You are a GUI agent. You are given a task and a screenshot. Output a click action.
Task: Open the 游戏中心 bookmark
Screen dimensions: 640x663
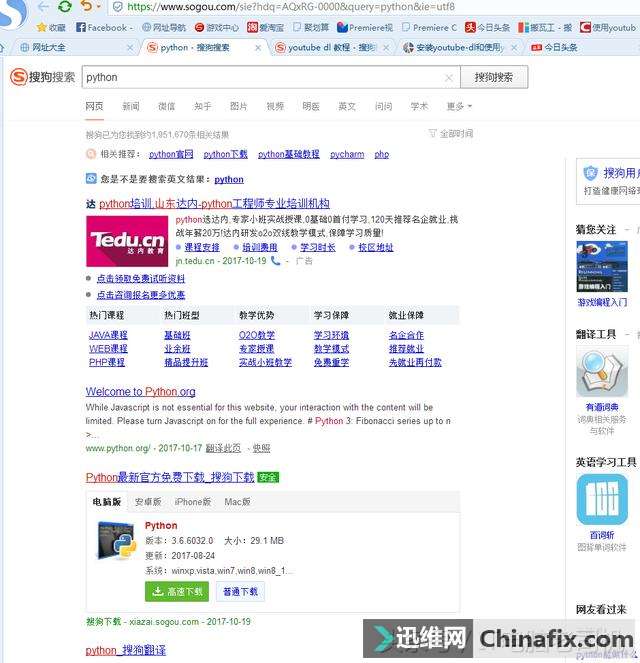tap(217, 27)
